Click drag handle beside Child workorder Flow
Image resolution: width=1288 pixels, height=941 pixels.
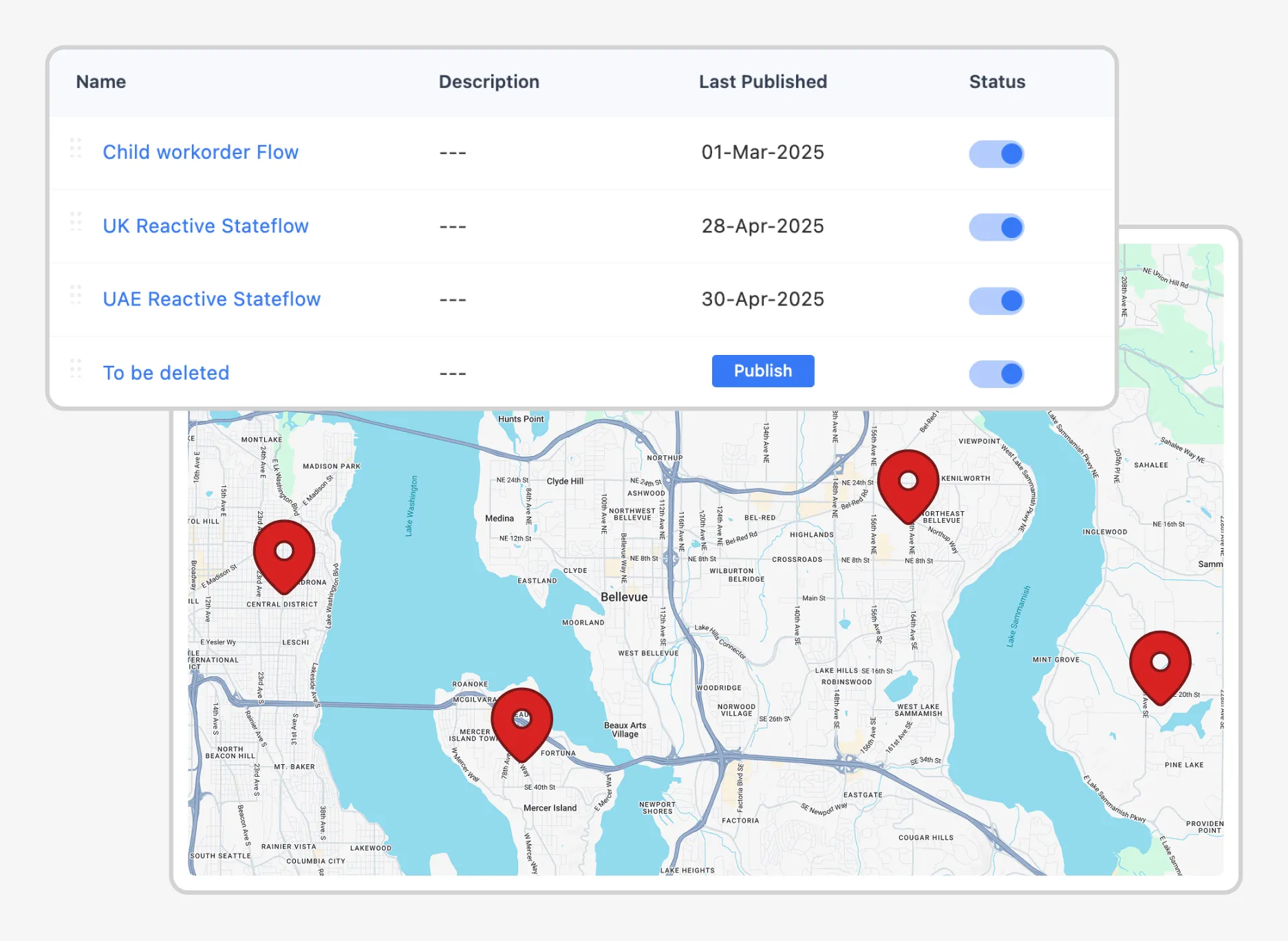76,149
